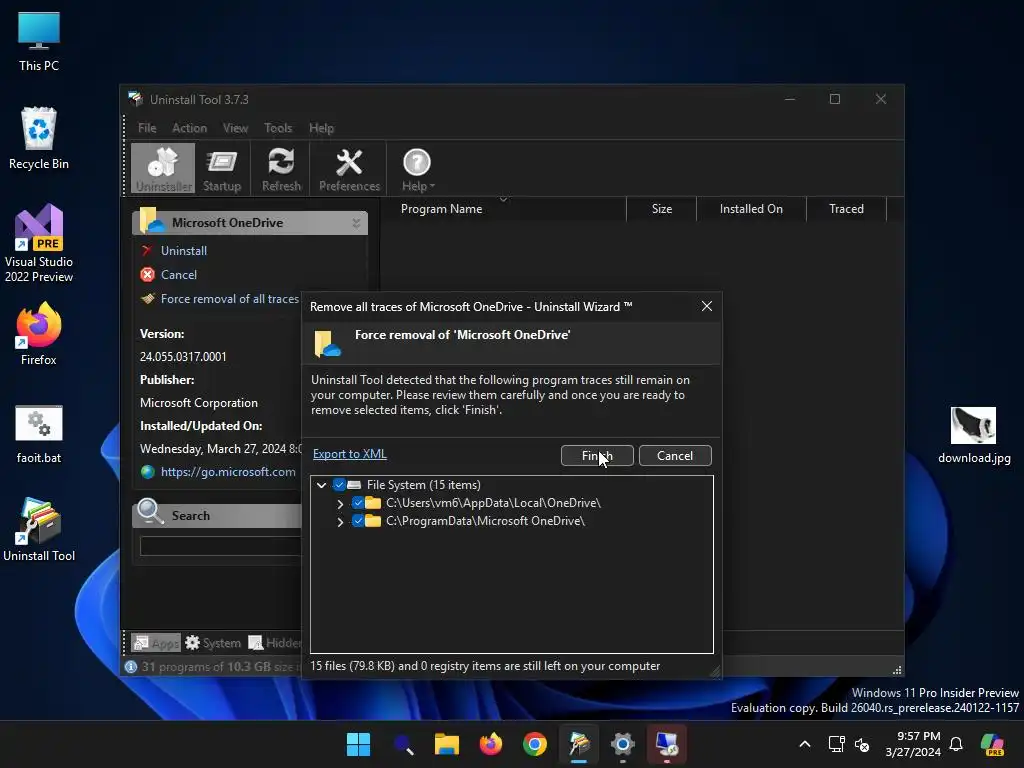The height and width of the screenshot is (768, 1024).
Task: Minimize the Uninstall Tool window
Action: (x=790, y=99)
